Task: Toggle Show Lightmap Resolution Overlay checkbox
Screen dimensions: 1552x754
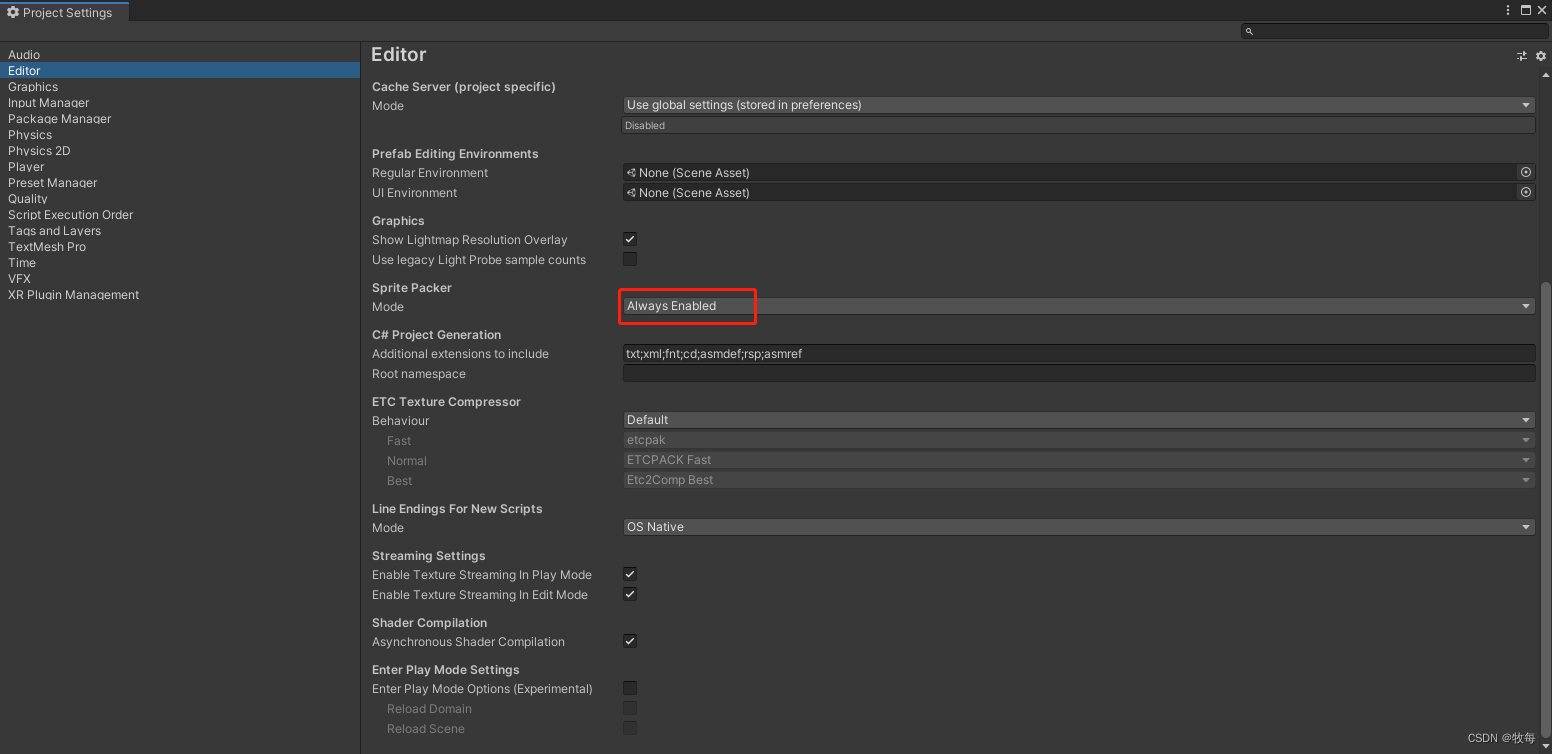Action: point(630,239)
